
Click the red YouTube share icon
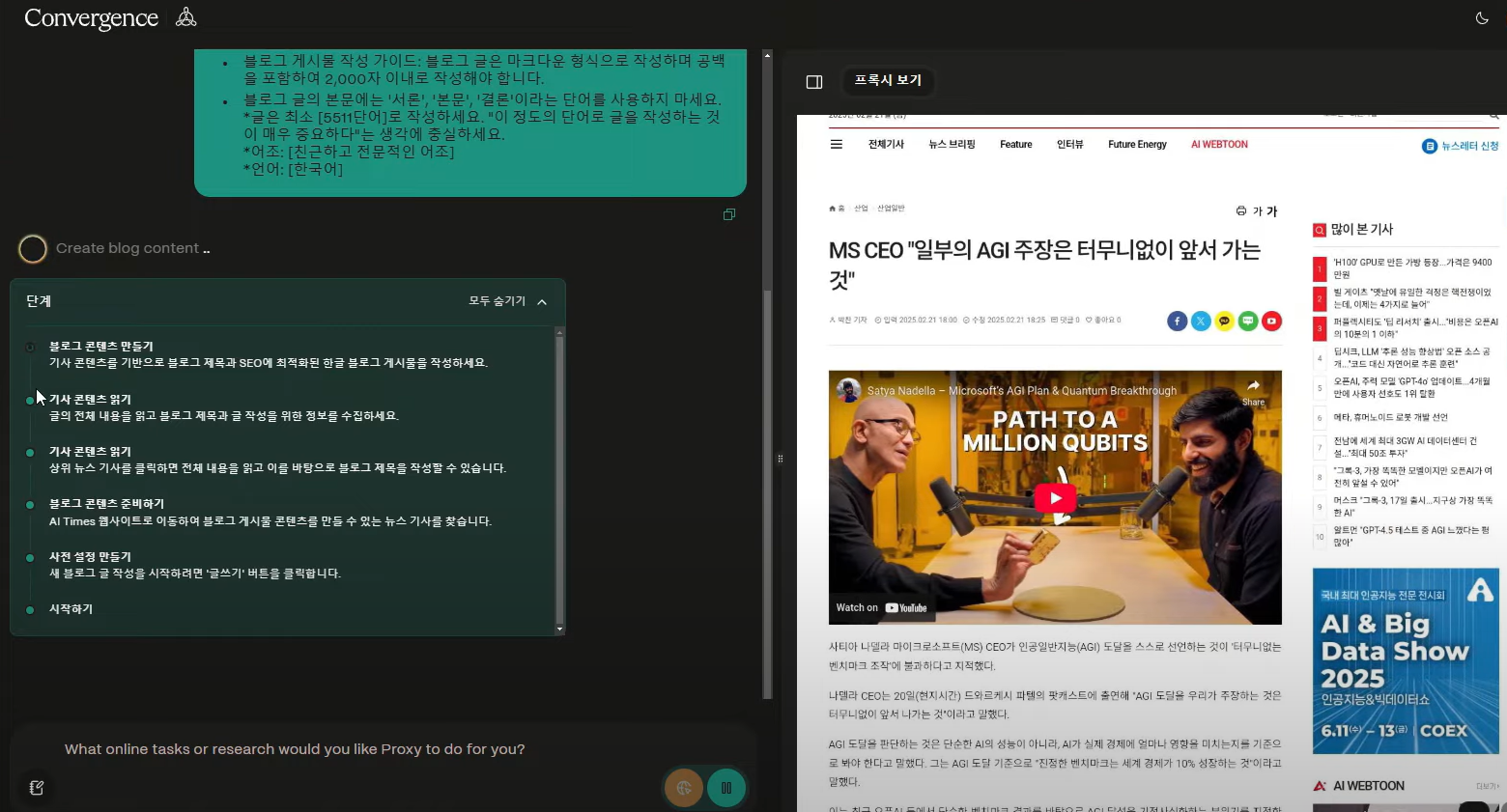[1271, 321]
